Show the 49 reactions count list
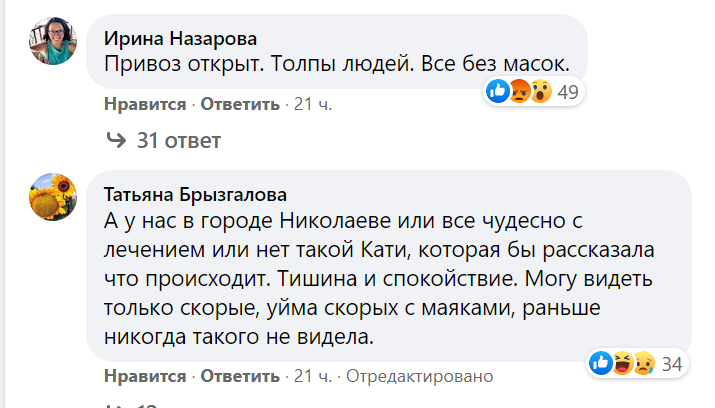This screenshot has width=715, height=408. (568, 93)
